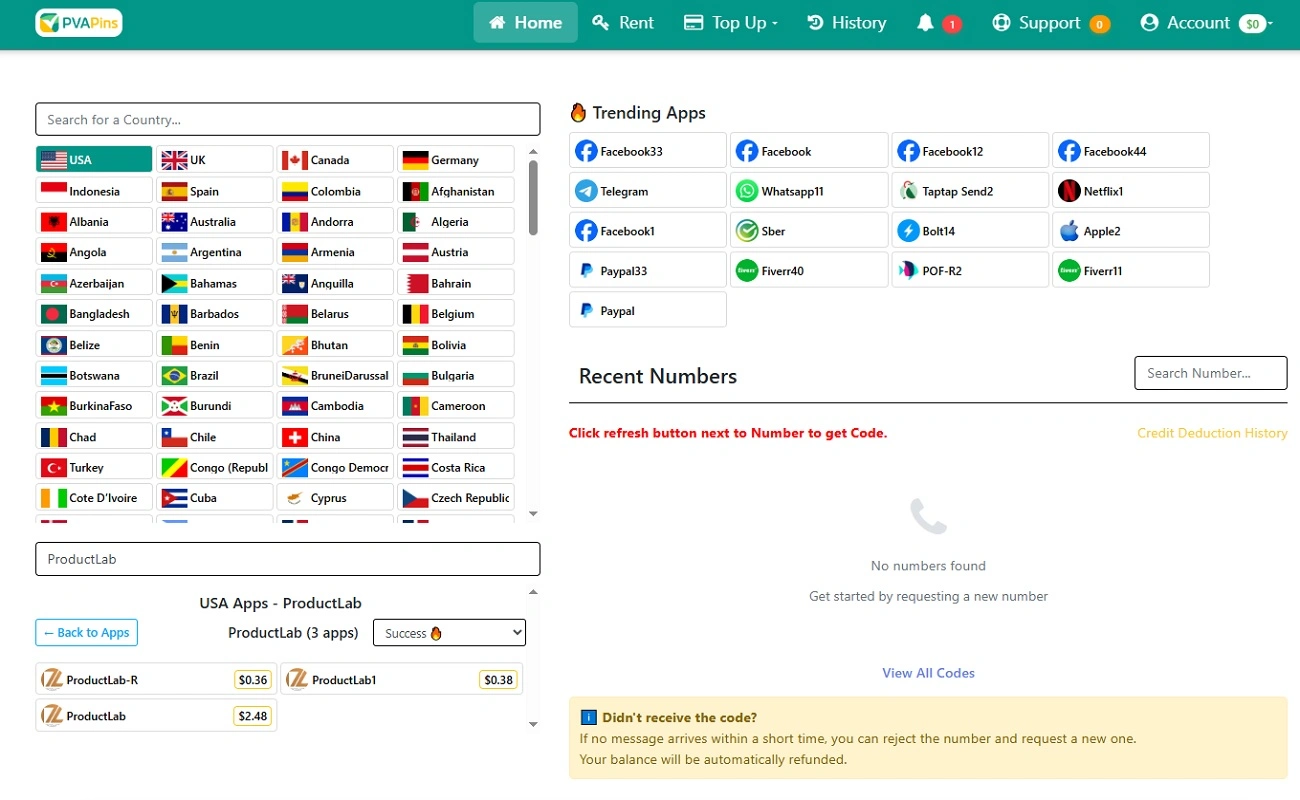Select Taptap Send2 app
1300x800 pixels.
pos(970,190)
